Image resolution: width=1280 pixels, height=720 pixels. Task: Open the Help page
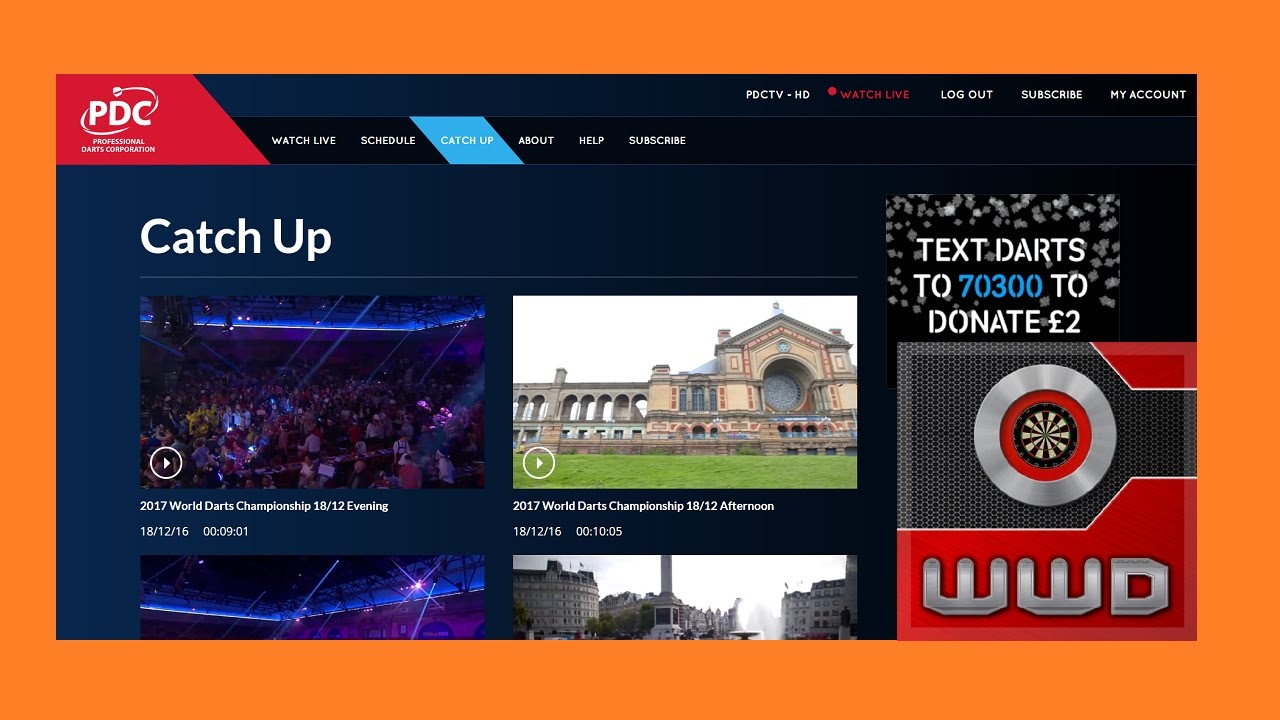click(x=591, y=141)
